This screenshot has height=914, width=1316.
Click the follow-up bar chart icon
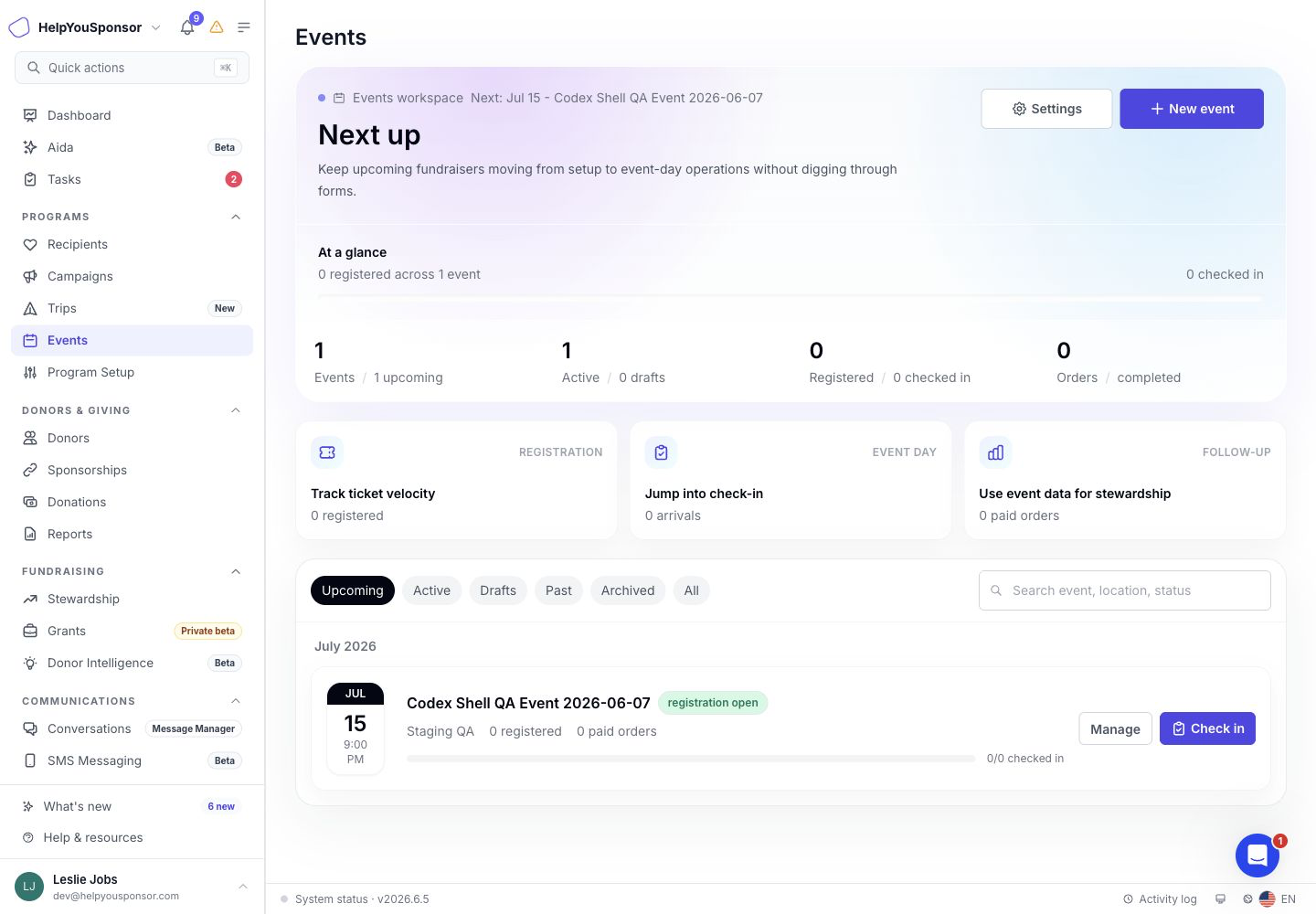(995, 452)
